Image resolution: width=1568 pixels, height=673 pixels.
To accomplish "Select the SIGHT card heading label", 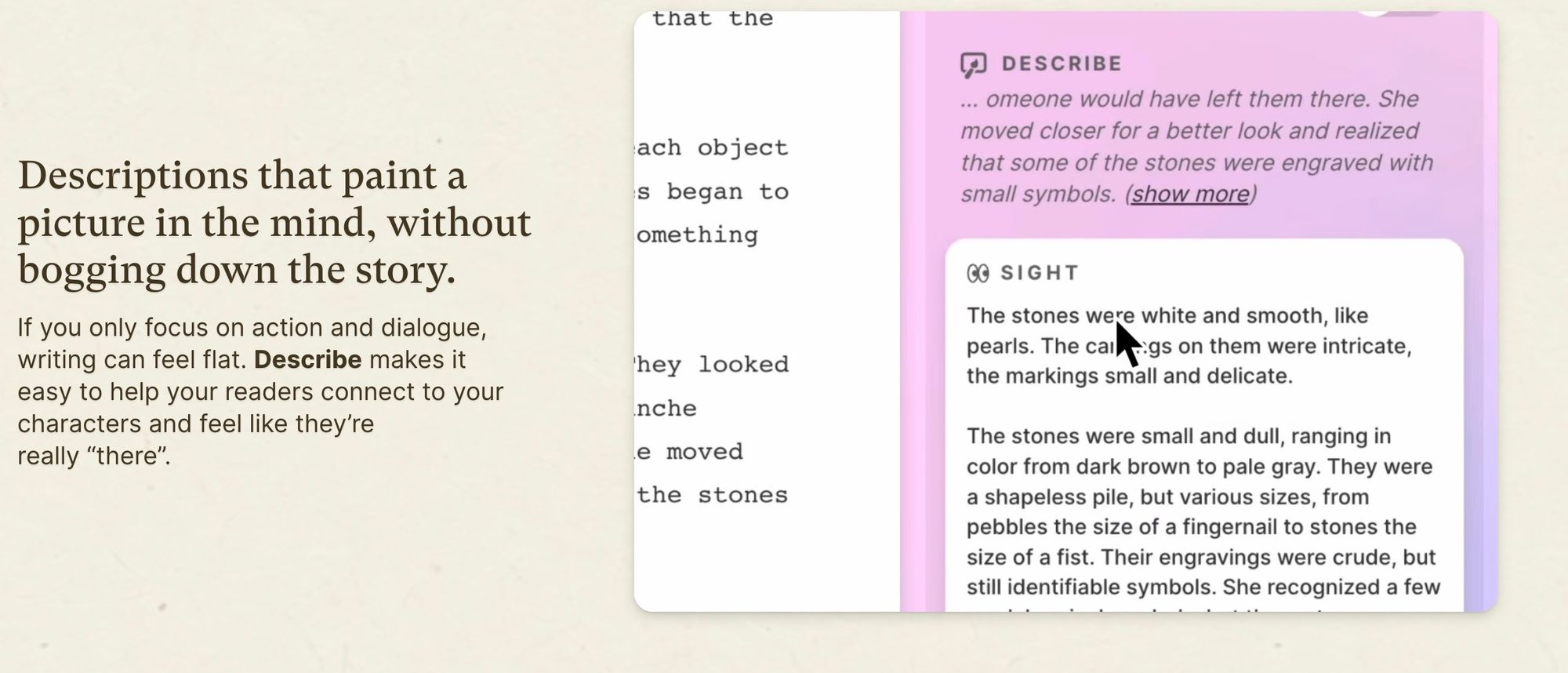I will pos(1040,273).
